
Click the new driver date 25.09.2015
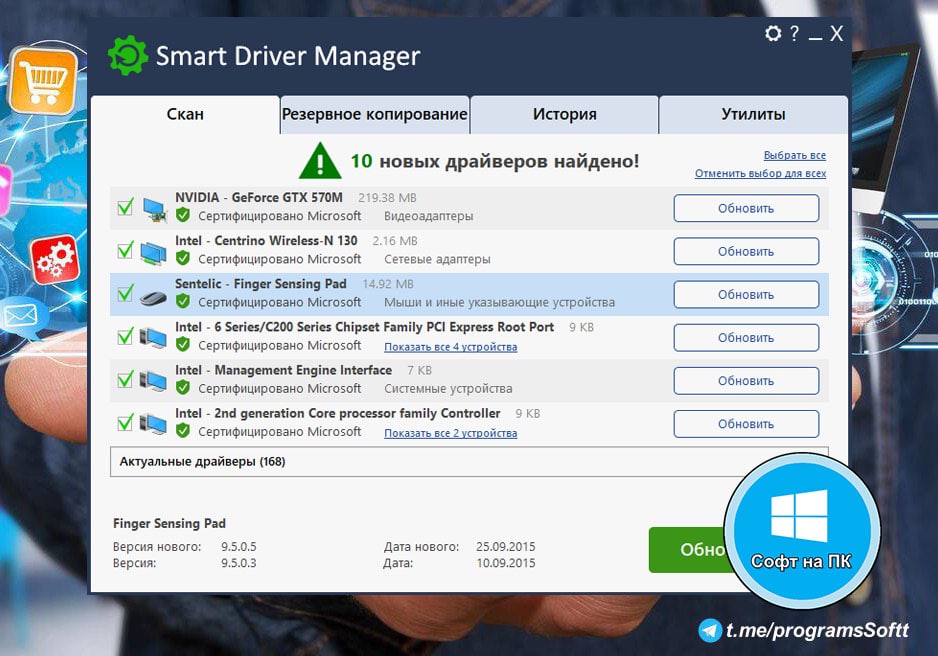click(x=505, y=547)
